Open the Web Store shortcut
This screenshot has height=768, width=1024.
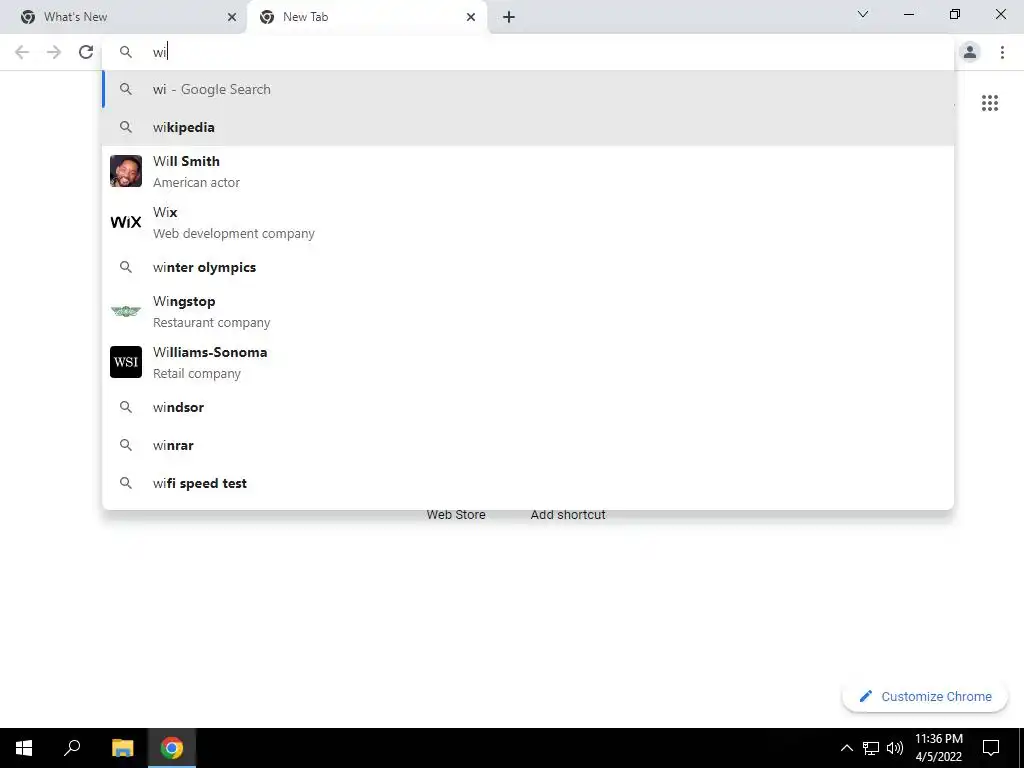(x=456, y=515)
